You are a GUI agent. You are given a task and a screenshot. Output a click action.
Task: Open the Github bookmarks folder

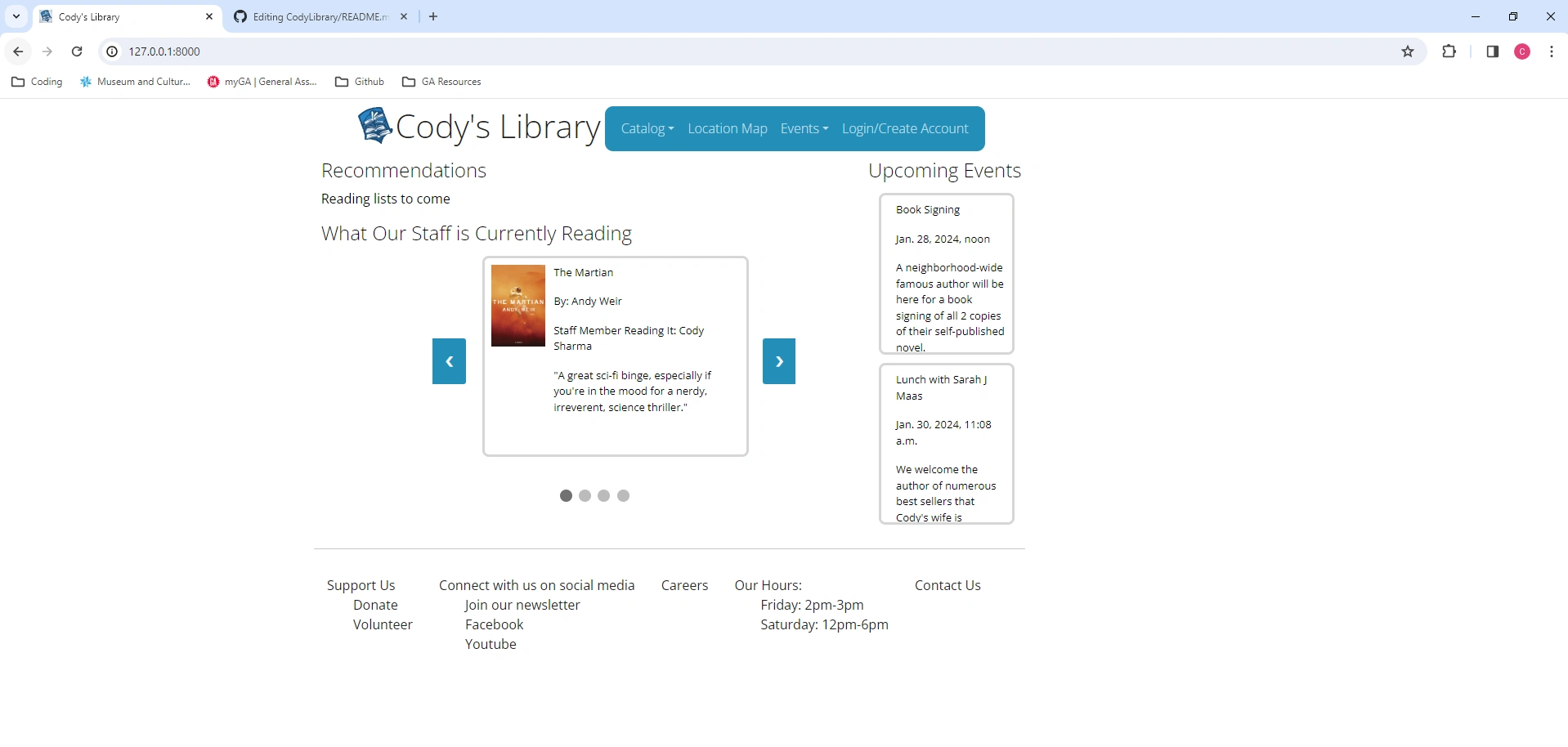(360, 82)
